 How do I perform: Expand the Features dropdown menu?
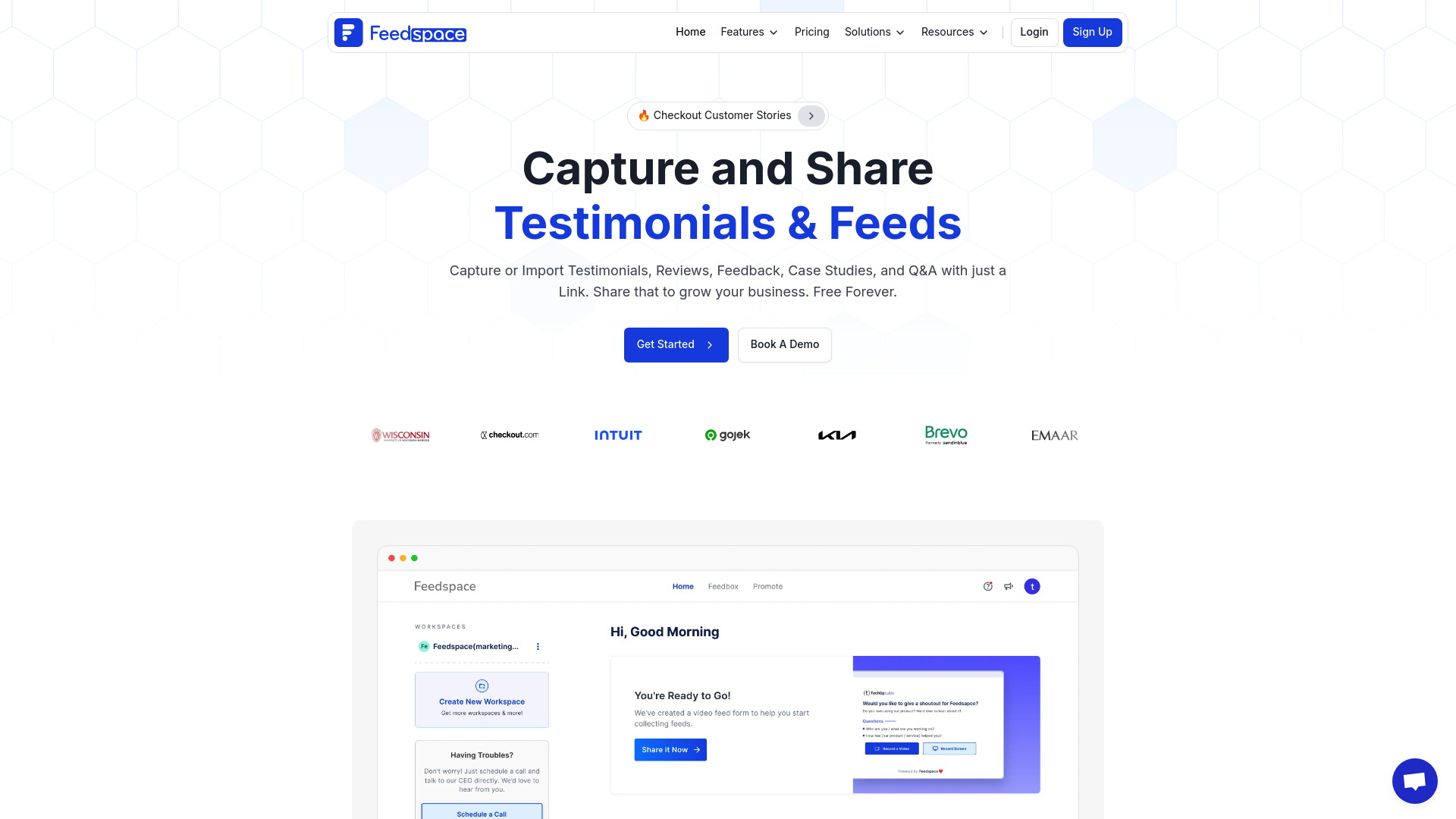point(749,32)
